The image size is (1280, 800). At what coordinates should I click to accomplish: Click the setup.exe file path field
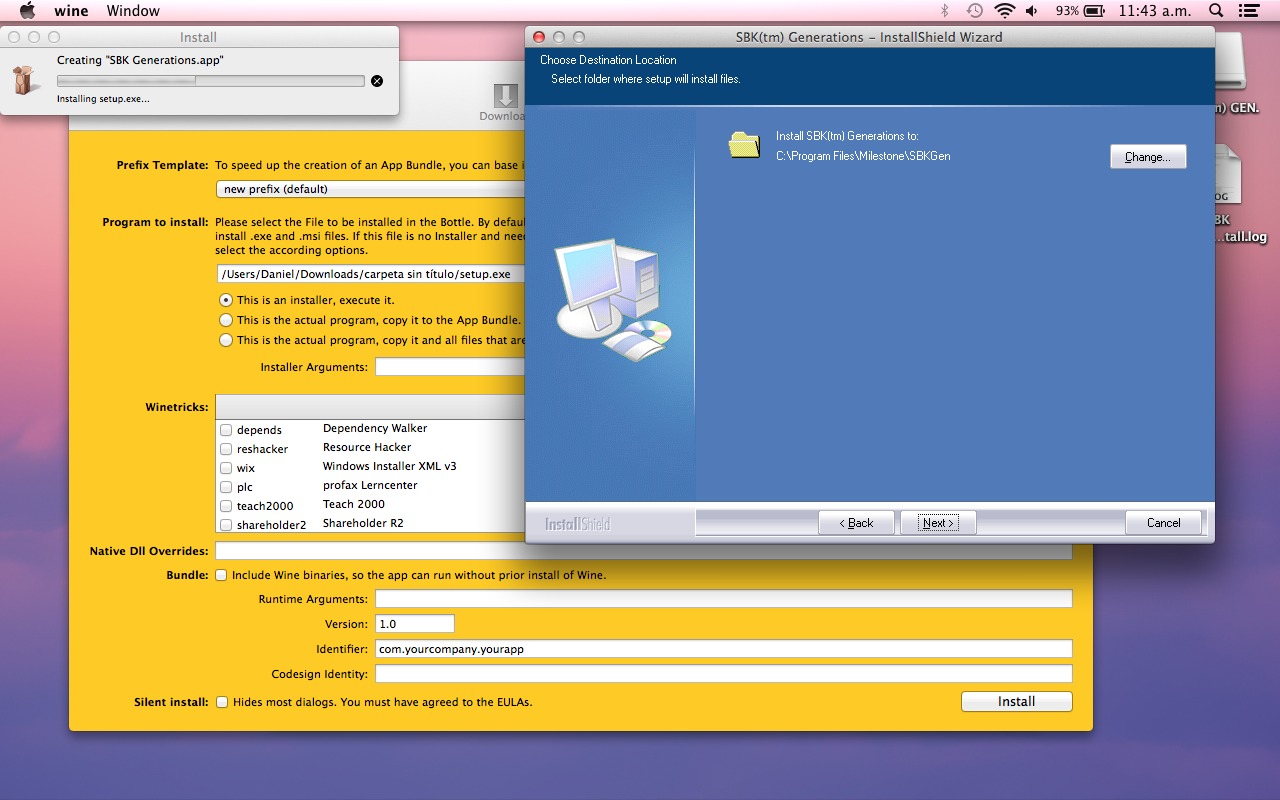pos(370,274)
